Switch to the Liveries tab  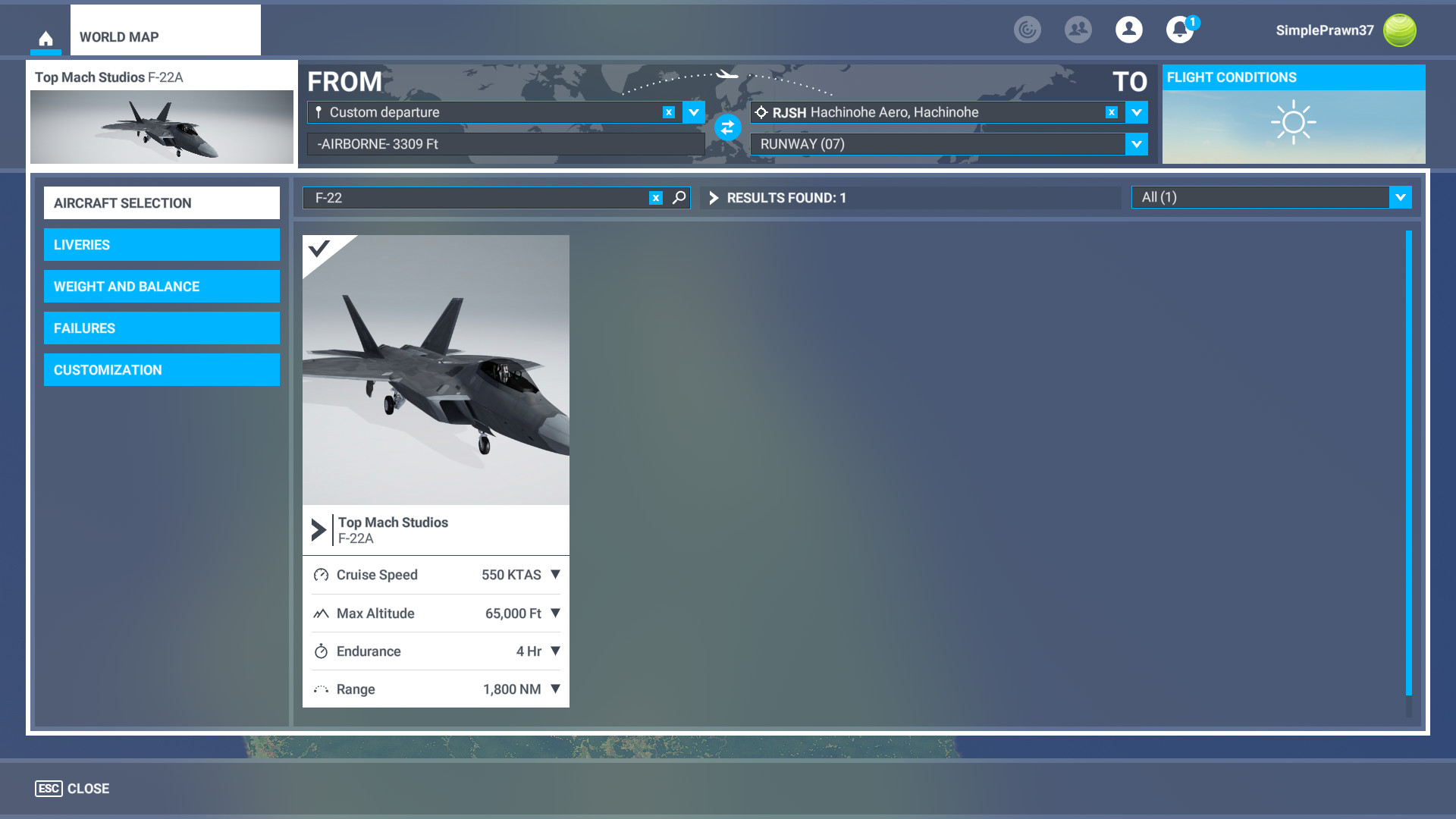[162, 245]
